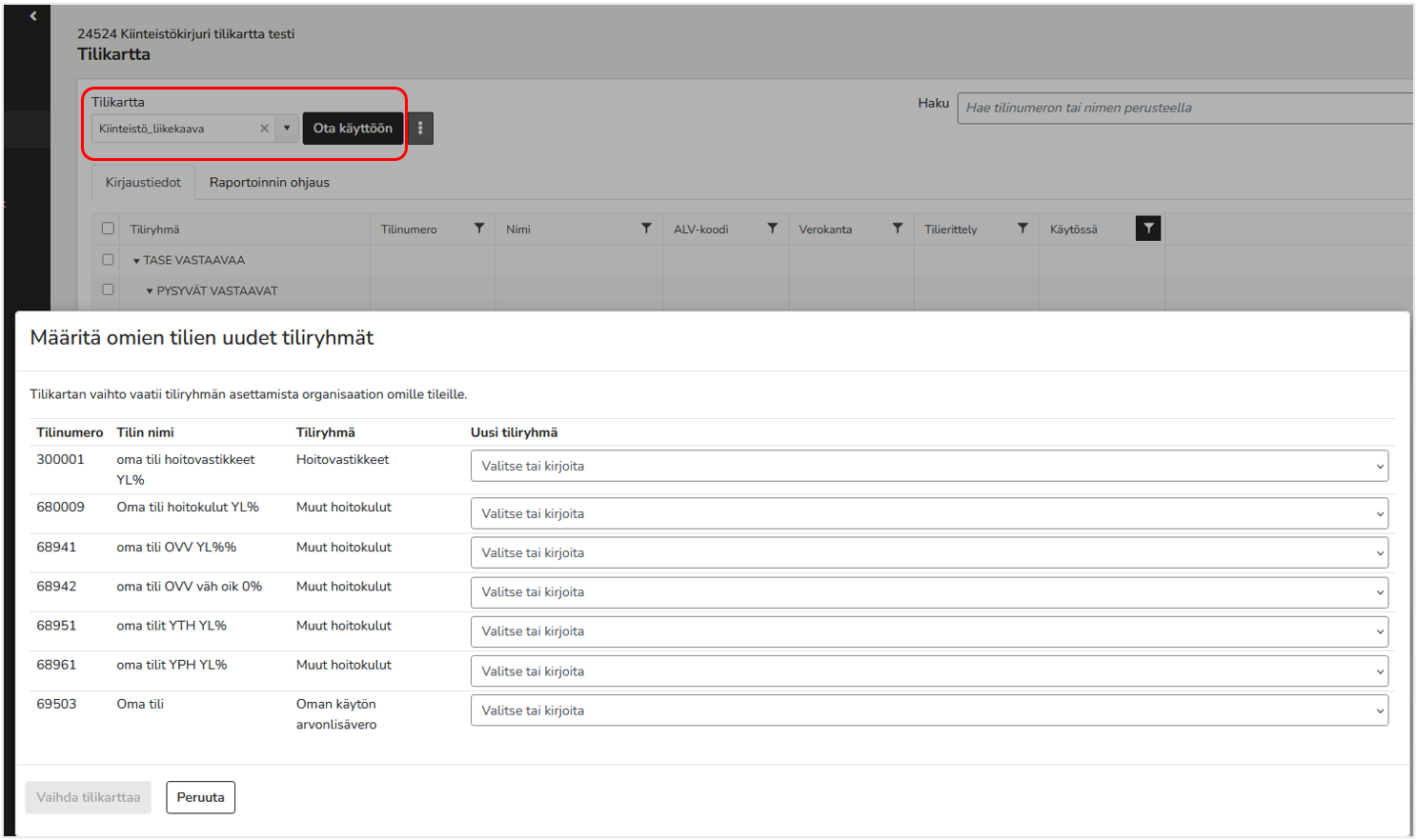Click account name 'oma tili OVV väh oik 0%'
Image resolution: width=1416 pixels, height=840 pixels.
click(190, 586)
